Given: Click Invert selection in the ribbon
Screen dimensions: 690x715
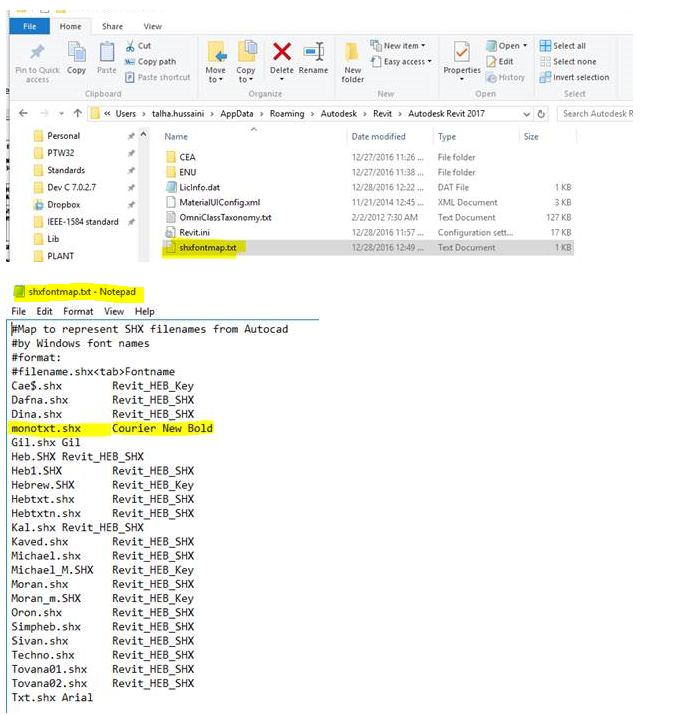Looking at the screenshot, I should 573,77.
